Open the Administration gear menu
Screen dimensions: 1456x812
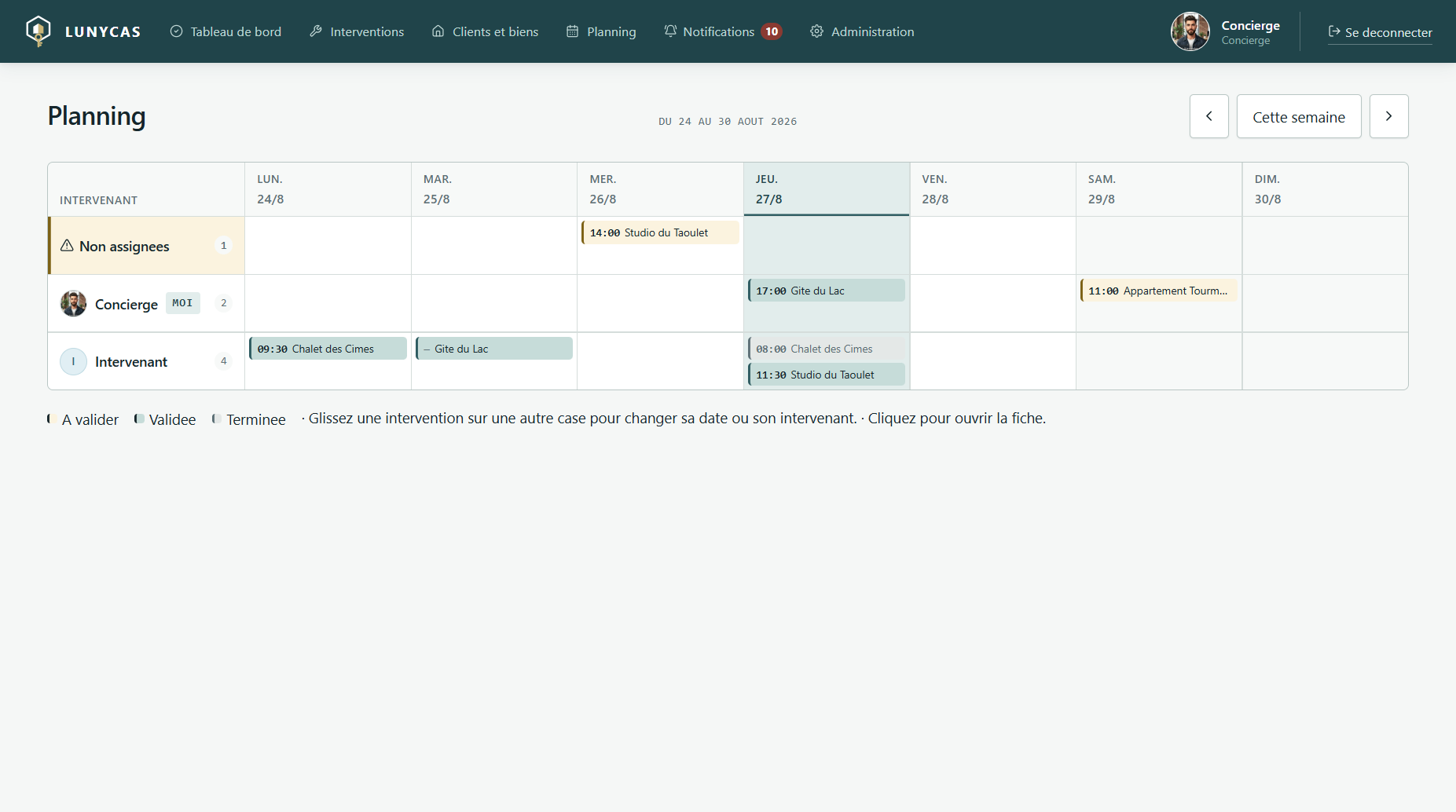(x=862, y=31)
